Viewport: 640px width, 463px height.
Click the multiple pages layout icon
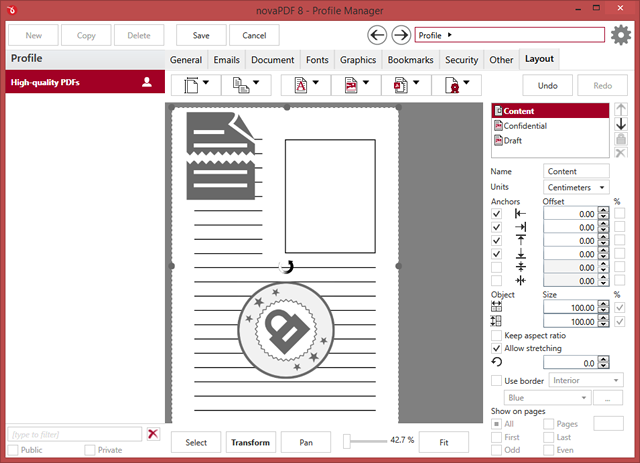(x=241, y=85)
